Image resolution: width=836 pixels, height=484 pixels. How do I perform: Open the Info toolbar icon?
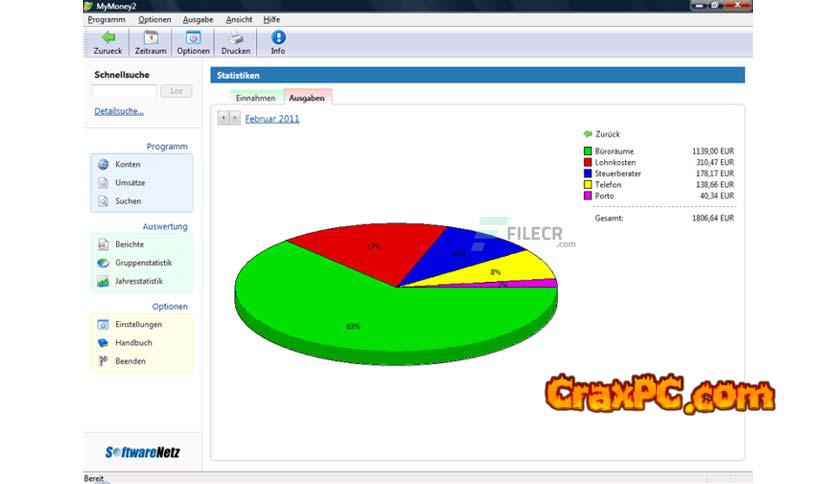(x=278, y=38)
